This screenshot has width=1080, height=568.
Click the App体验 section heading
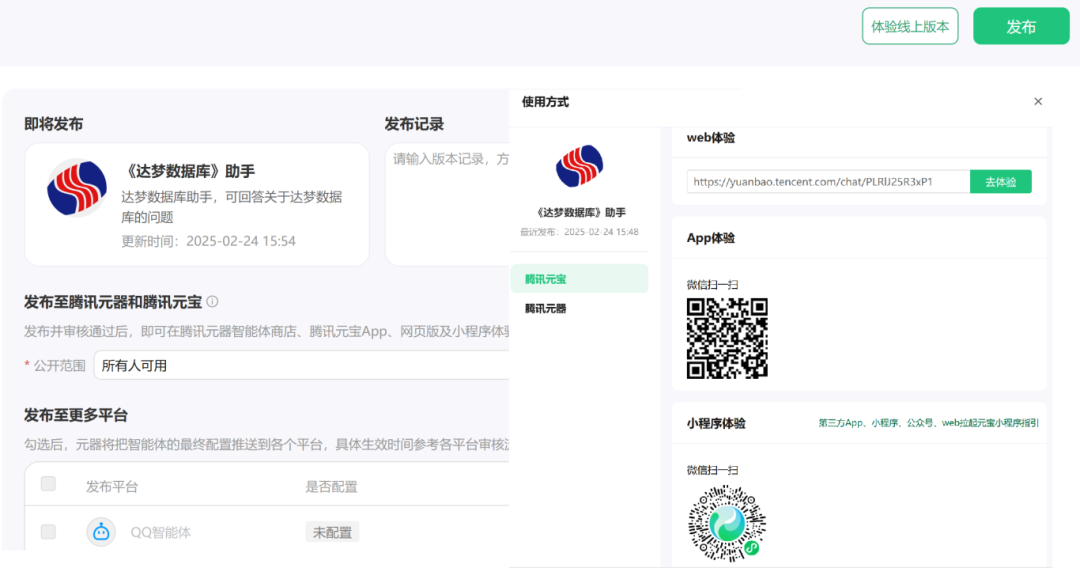click(x=711, y=238)
